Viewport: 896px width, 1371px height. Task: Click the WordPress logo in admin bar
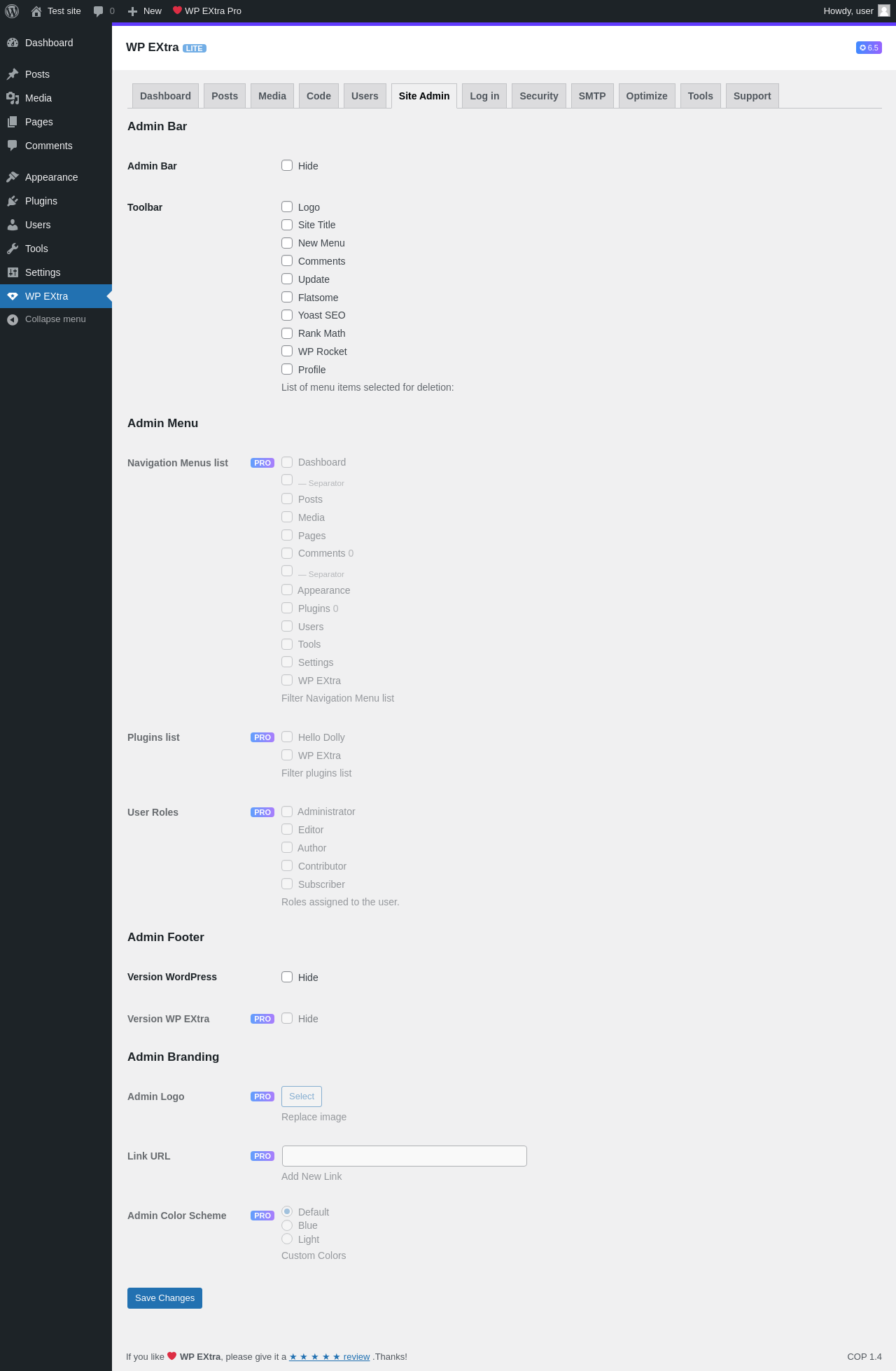tap(12, 11)
